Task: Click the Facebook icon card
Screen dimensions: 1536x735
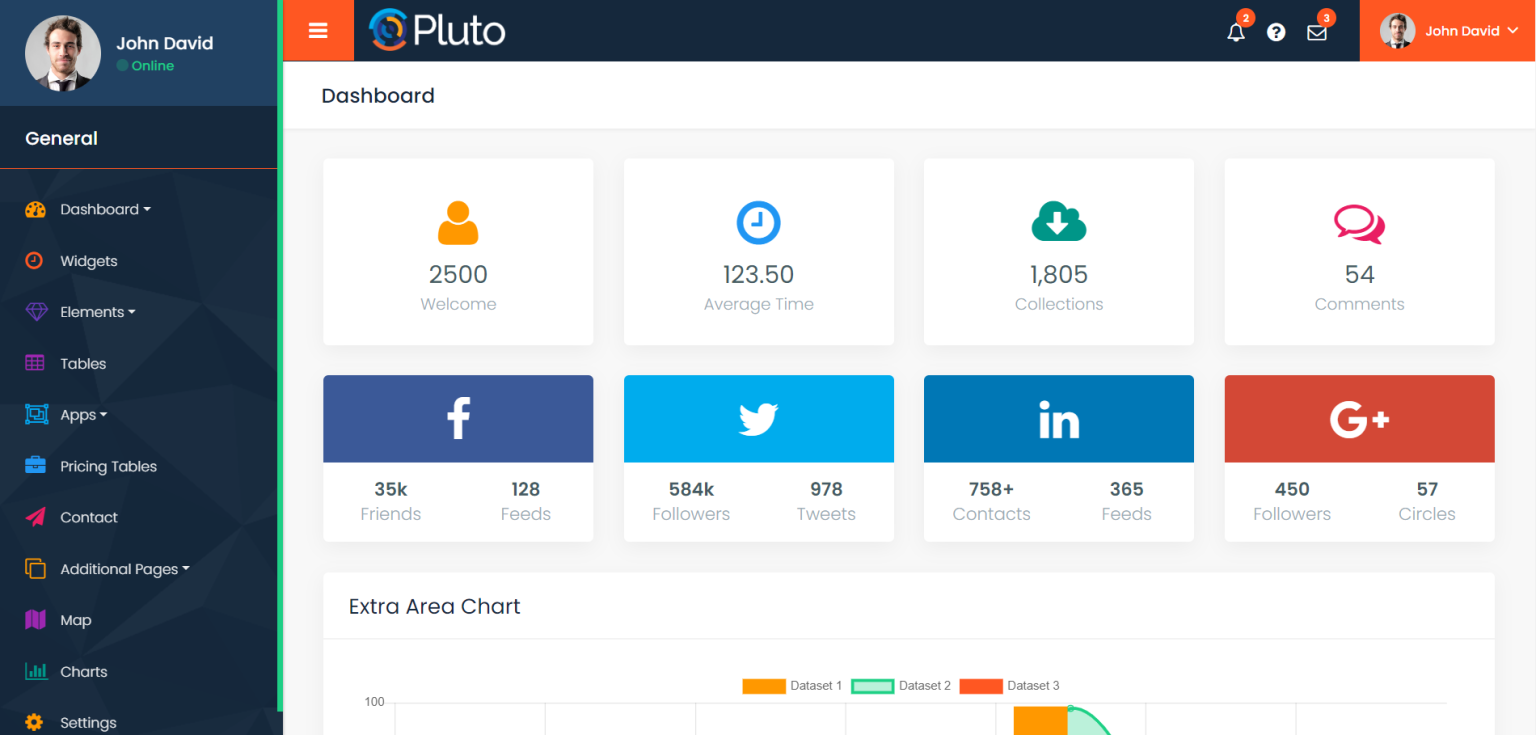Action: click(458, 418)
